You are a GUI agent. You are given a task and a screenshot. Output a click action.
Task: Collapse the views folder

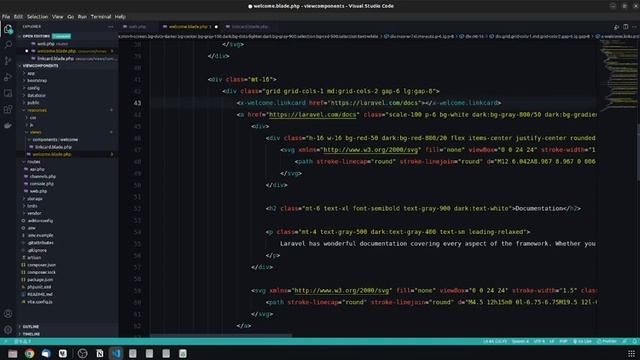[x=36, y=132]
